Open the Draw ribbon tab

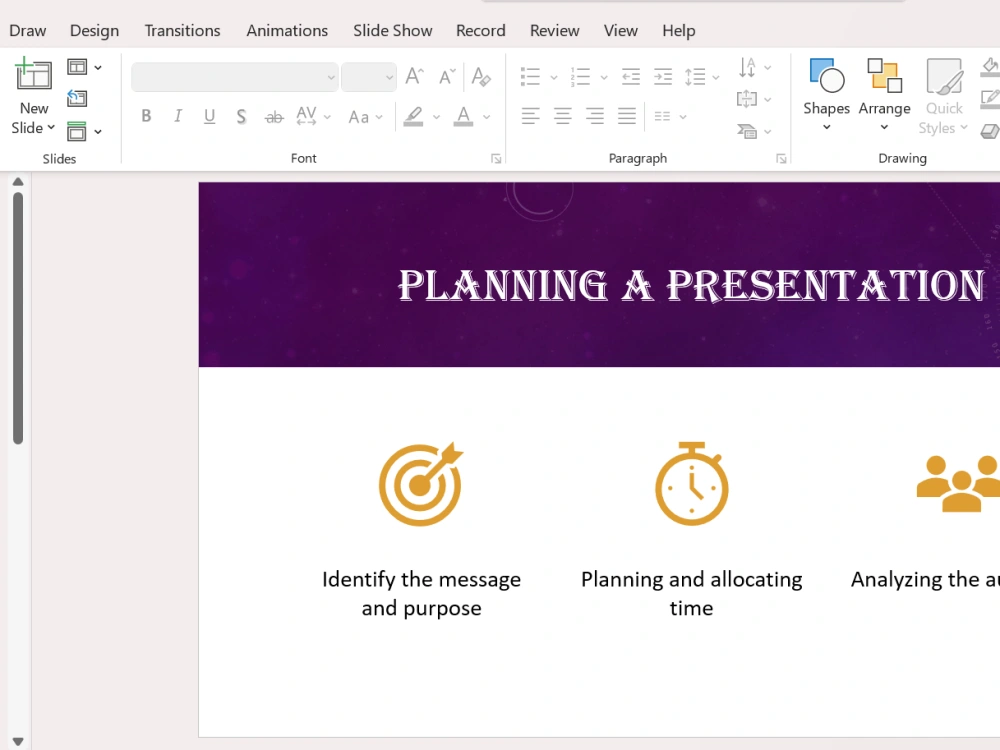pyautogui.click(x=27, y=31)
